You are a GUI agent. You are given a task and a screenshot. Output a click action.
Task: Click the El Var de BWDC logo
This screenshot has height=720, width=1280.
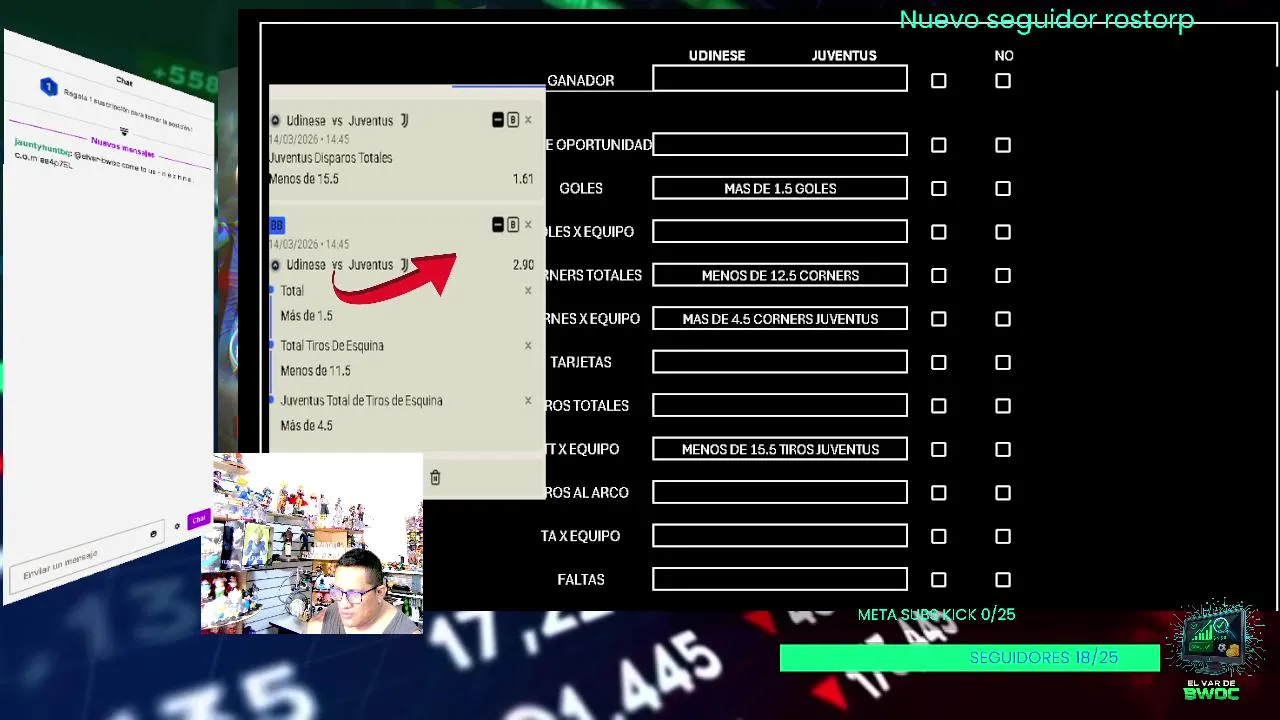pos(1211,650)
